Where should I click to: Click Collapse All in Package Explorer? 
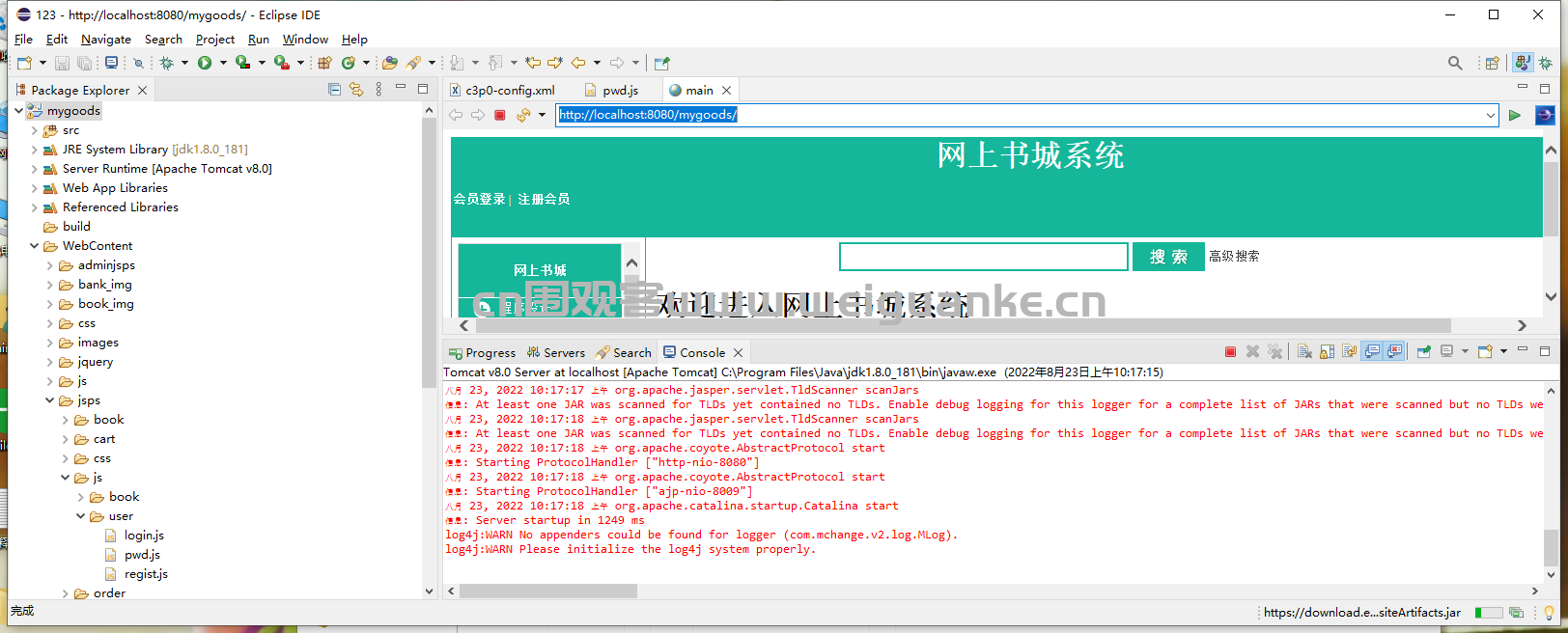(x=334, y=90)
